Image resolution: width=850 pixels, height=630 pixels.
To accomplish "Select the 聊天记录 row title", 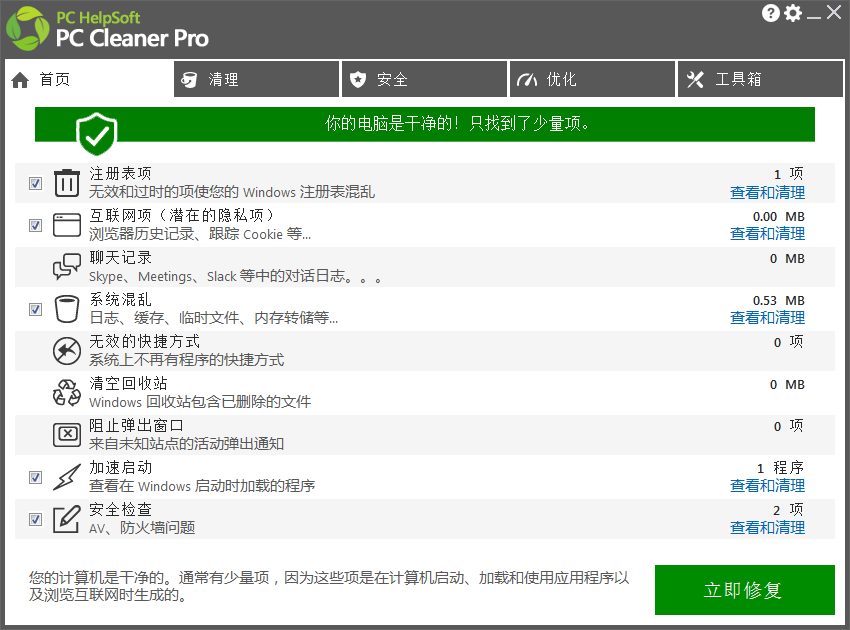I will pos(120,258).
